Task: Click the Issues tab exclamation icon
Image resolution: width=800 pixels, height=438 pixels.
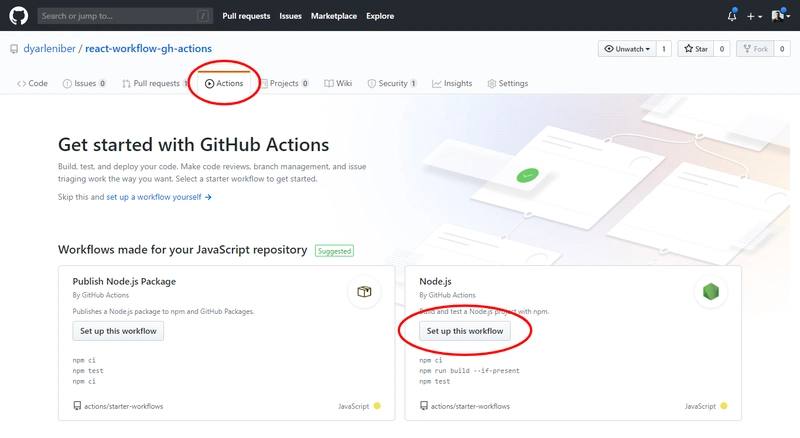Action: click(x=67, y=84)
